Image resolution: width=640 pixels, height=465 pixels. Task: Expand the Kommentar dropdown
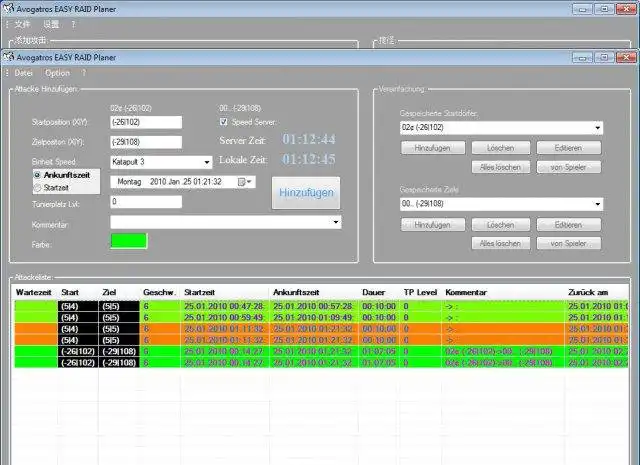(x=336, y=222)
